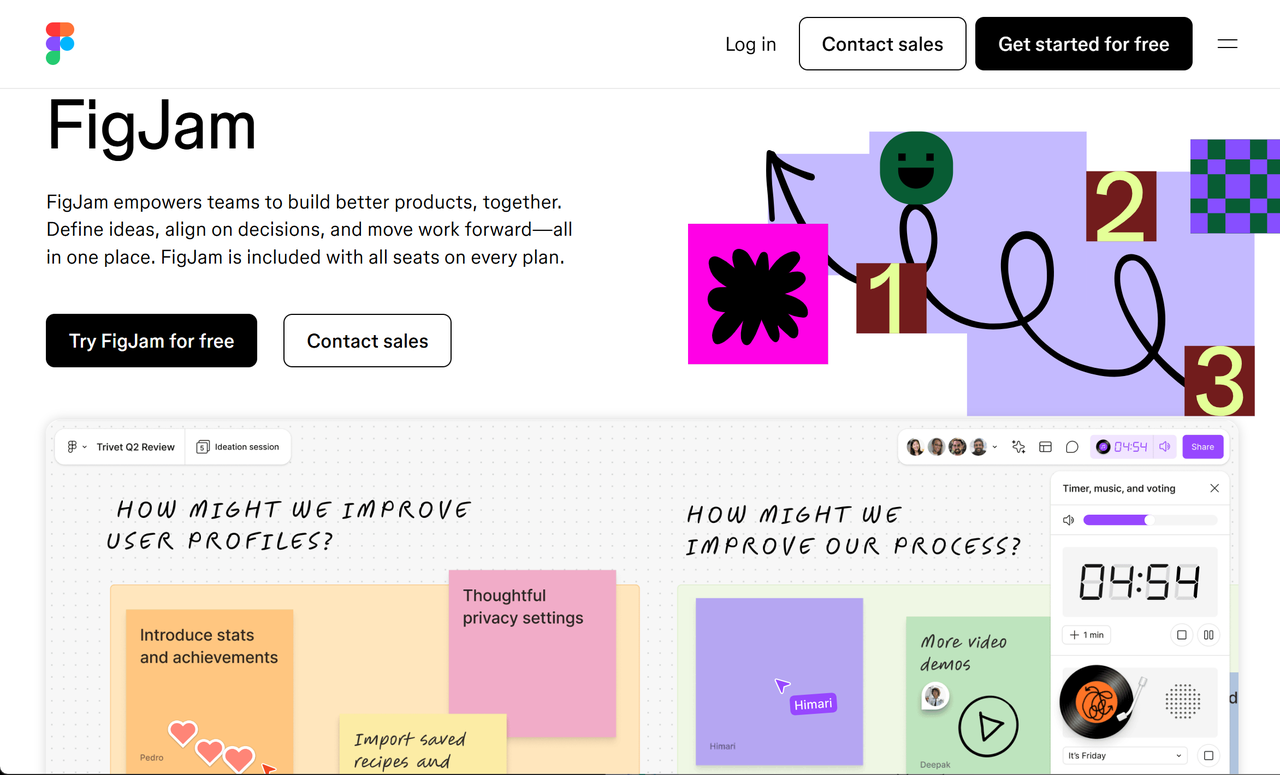Expand the chevron next to the collaborator avatars
Screen dimensions: 1280x775
coord(994,447)
